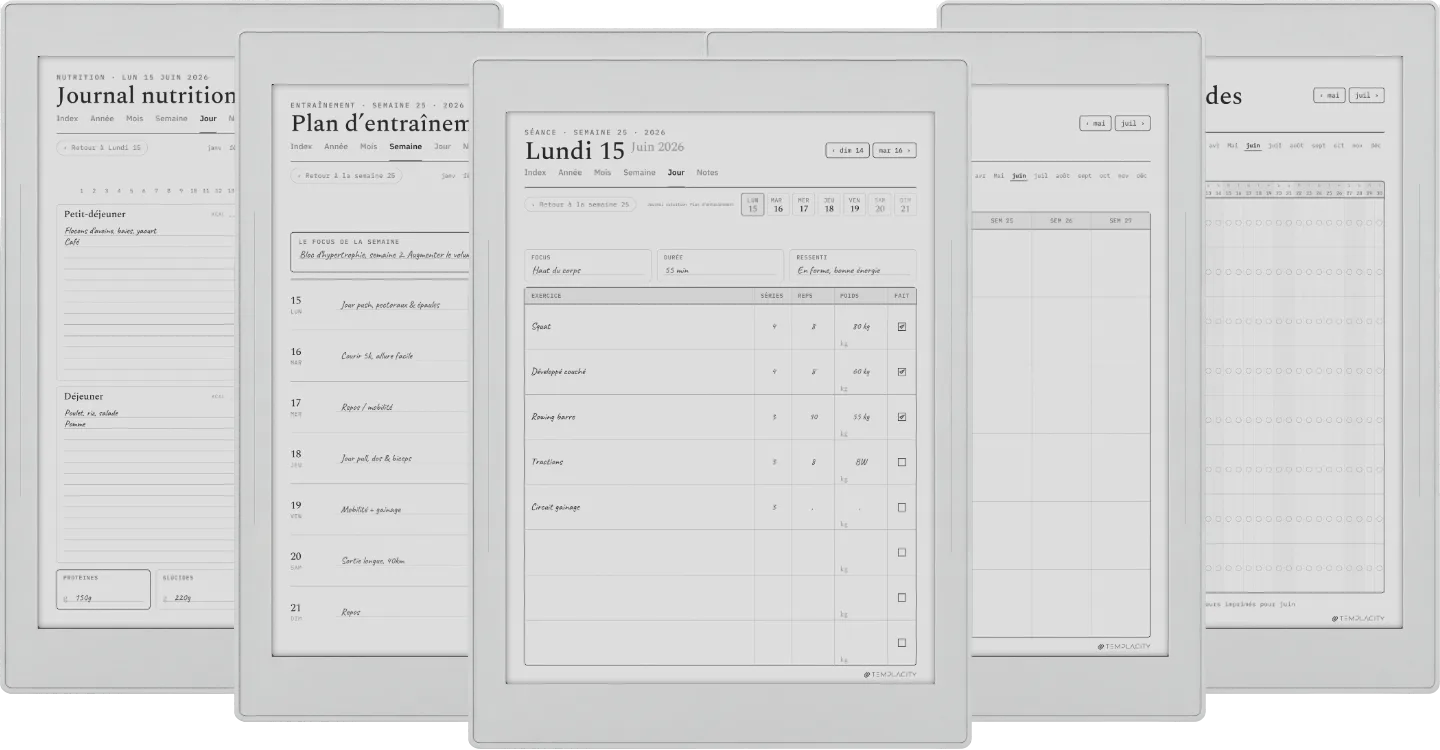Click 'Sortie longue, 40km' entry for day 20
Screen dimensions: 1440x750
coord(374,561)
